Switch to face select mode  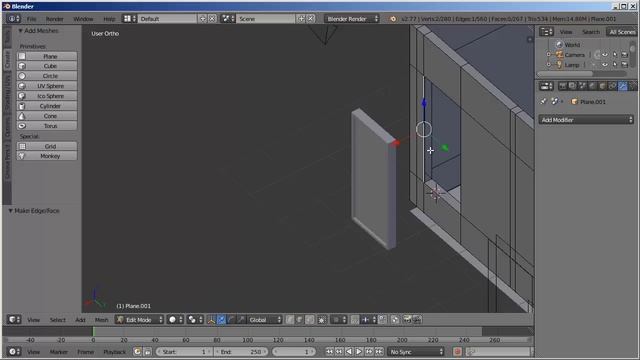pos(310,320)
